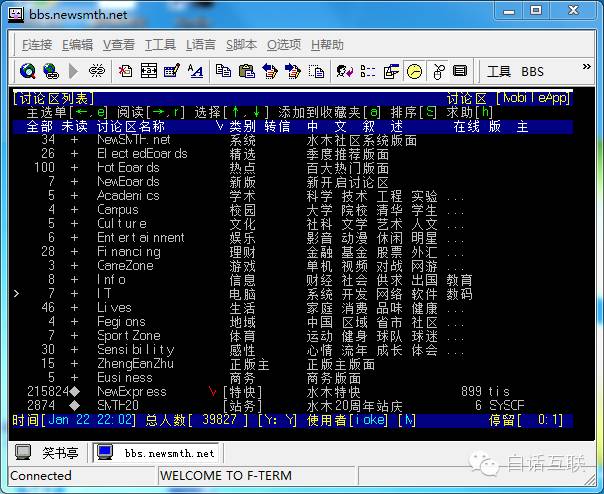Open the L语言 menu
Screen dimensions: 604x494
(201, 45)
